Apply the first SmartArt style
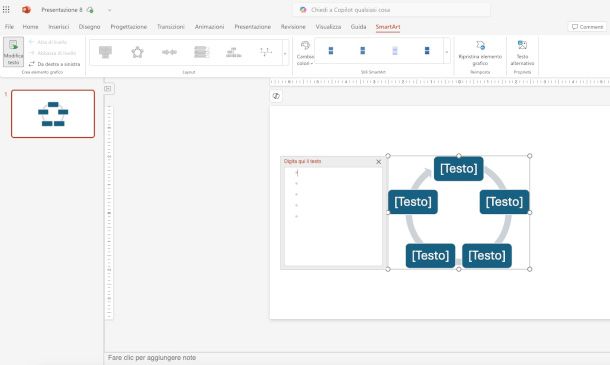The image size is (610, 365). point(331,51)
